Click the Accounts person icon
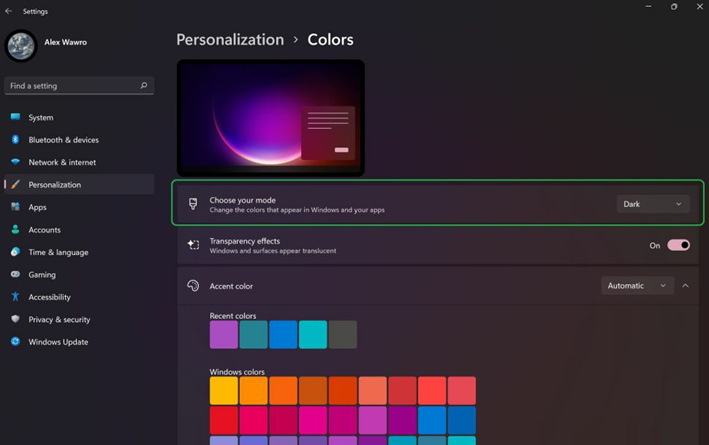Viewport: 709px width, 445px height. (x=15, y=230)
